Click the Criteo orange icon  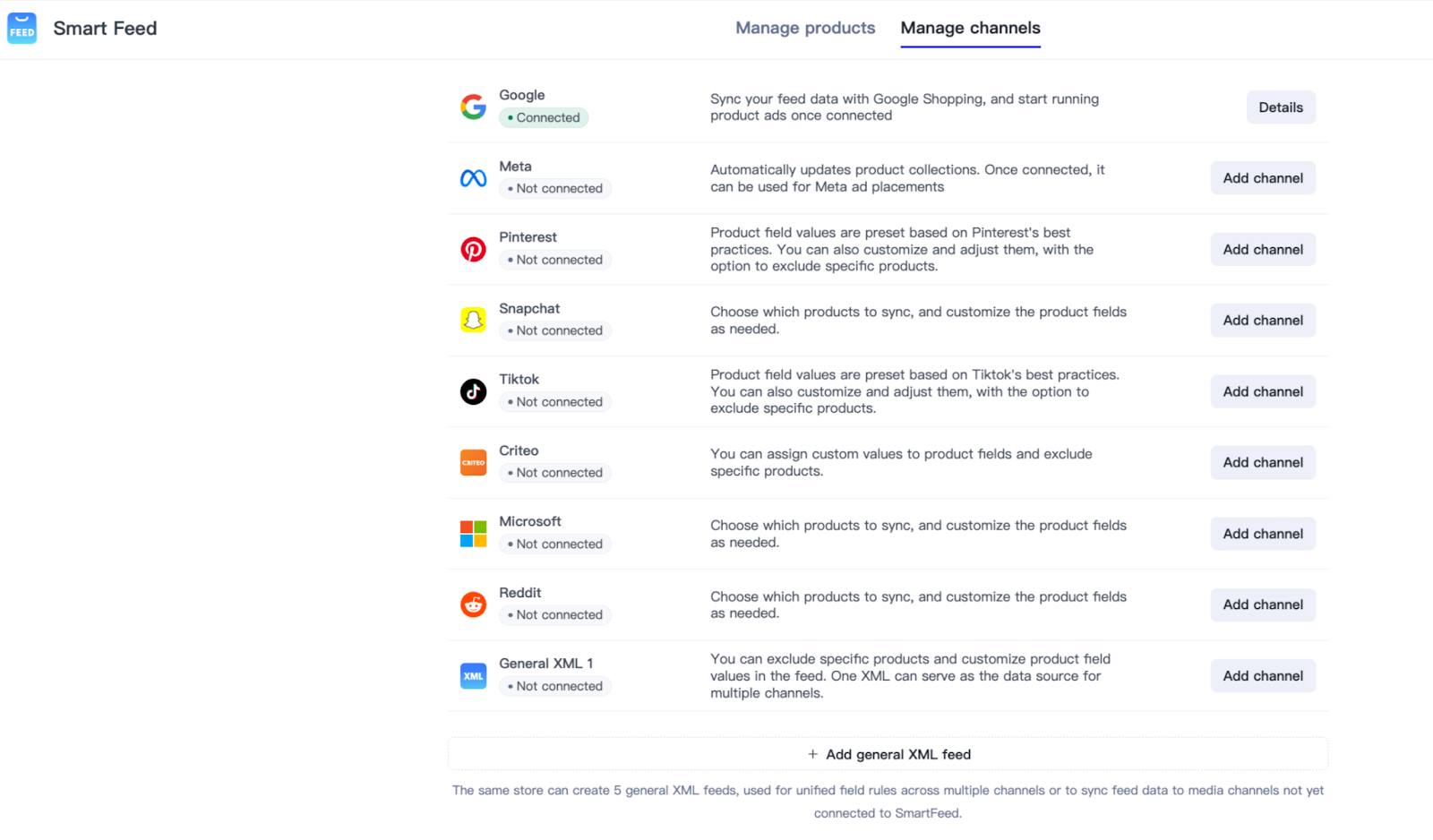[x=473, y=462]
